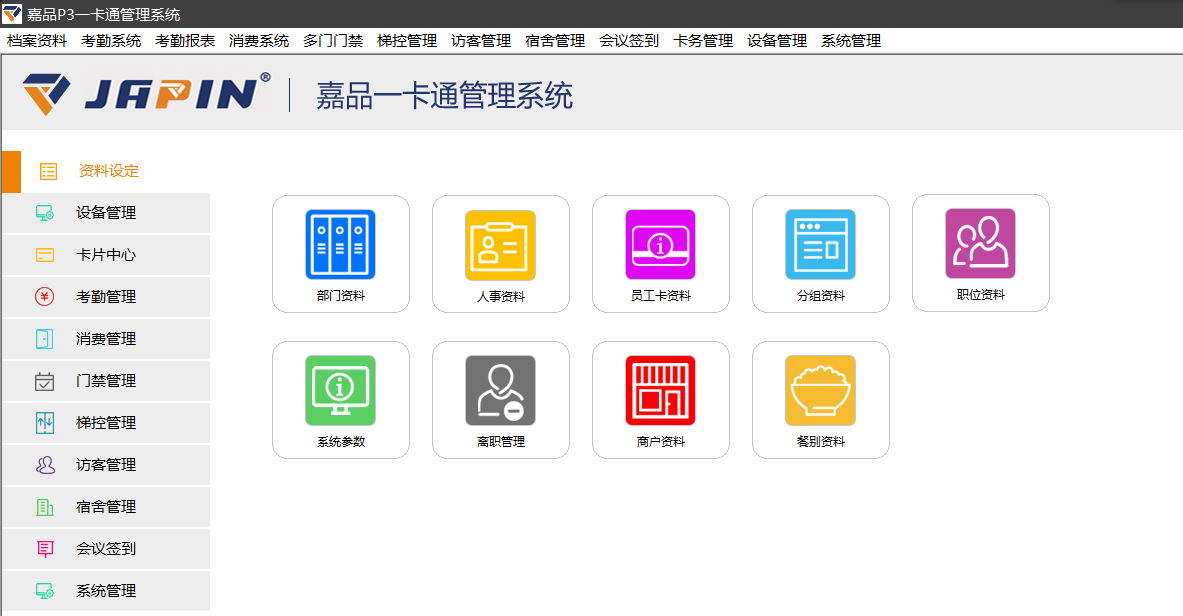1183x616 pixels.
Task: Click the 系统参数 caption text
Action: pos(340,442)
